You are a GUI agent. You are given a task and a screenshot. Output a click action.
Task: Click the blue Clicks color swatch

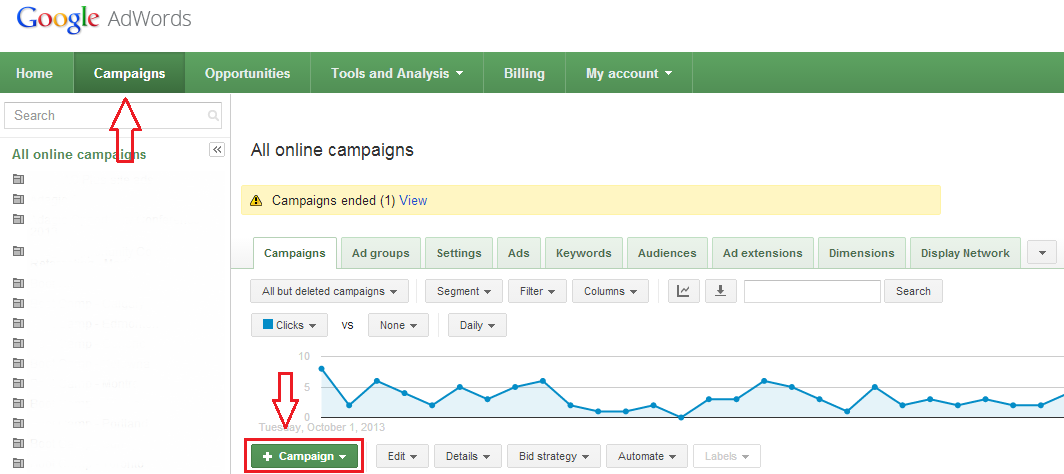coord(267,325)
